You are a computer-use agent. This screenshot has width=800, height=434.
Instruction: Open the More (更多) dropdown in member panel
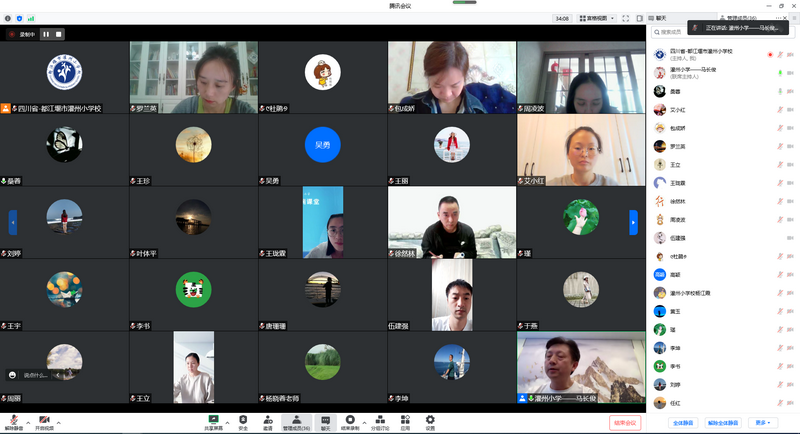click(x=764, y=423)
